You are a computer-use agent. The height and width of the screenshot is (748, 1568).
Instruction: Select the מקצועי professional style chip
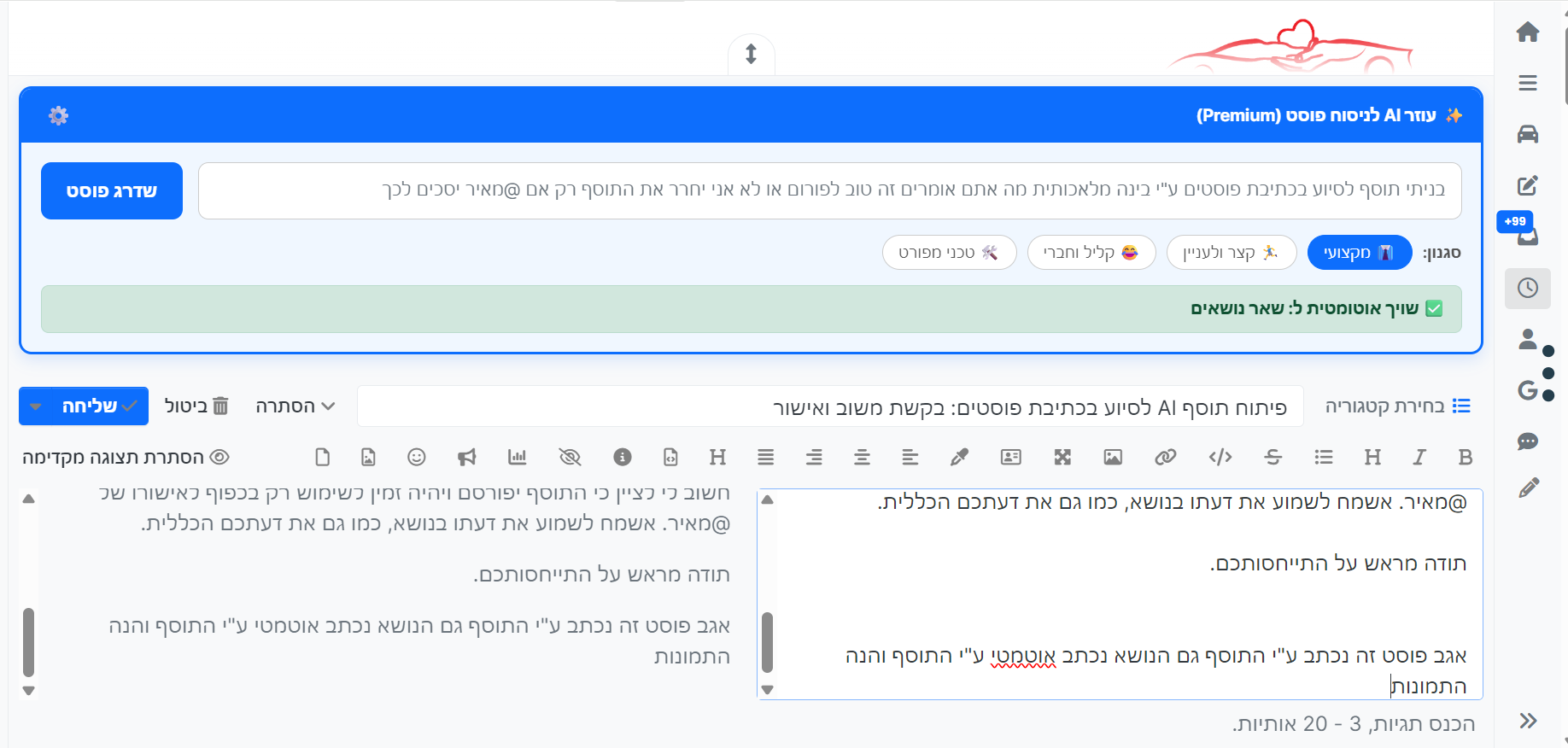[1359, 253]
